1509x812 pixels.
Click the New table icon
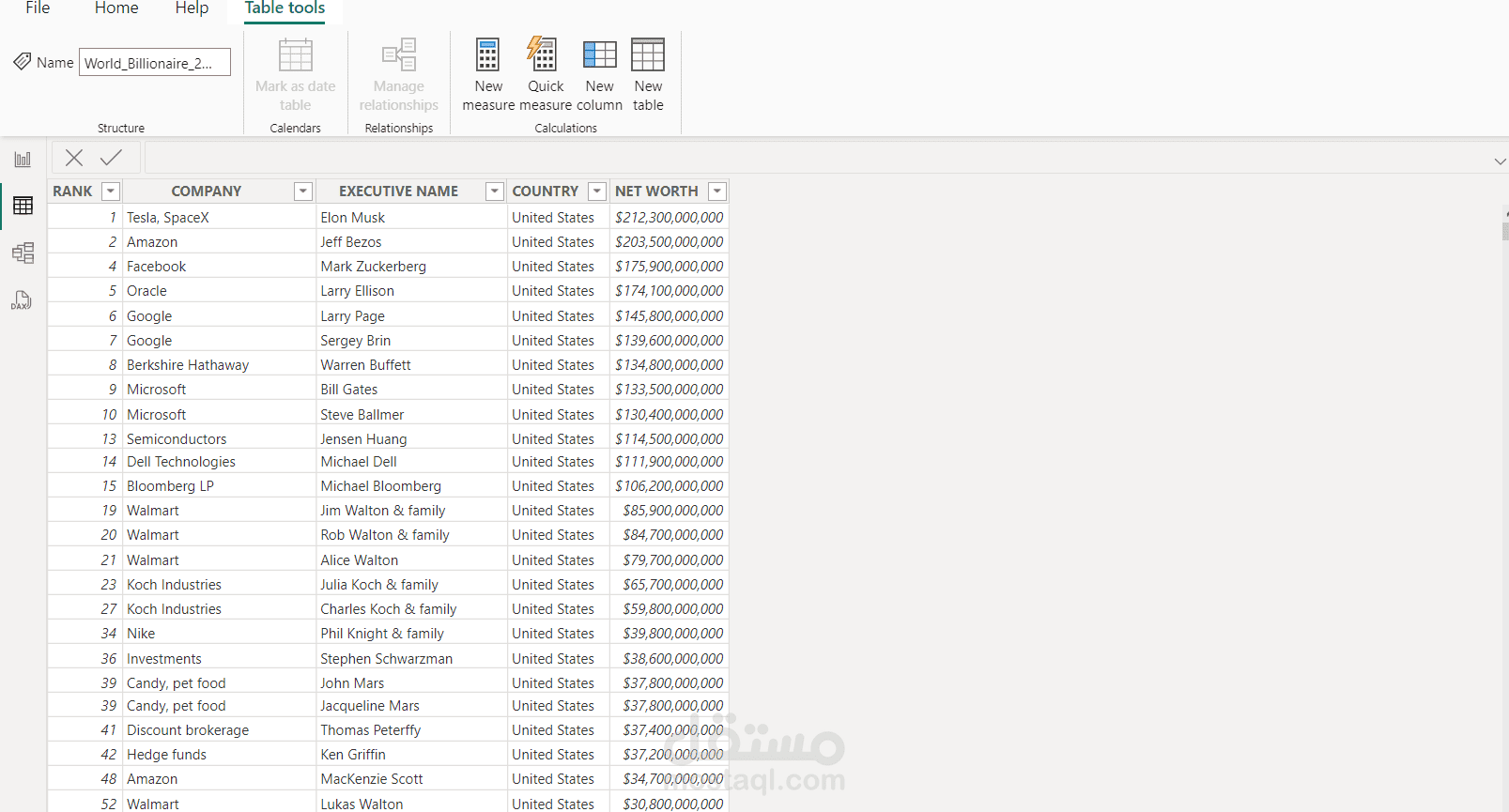648,54
